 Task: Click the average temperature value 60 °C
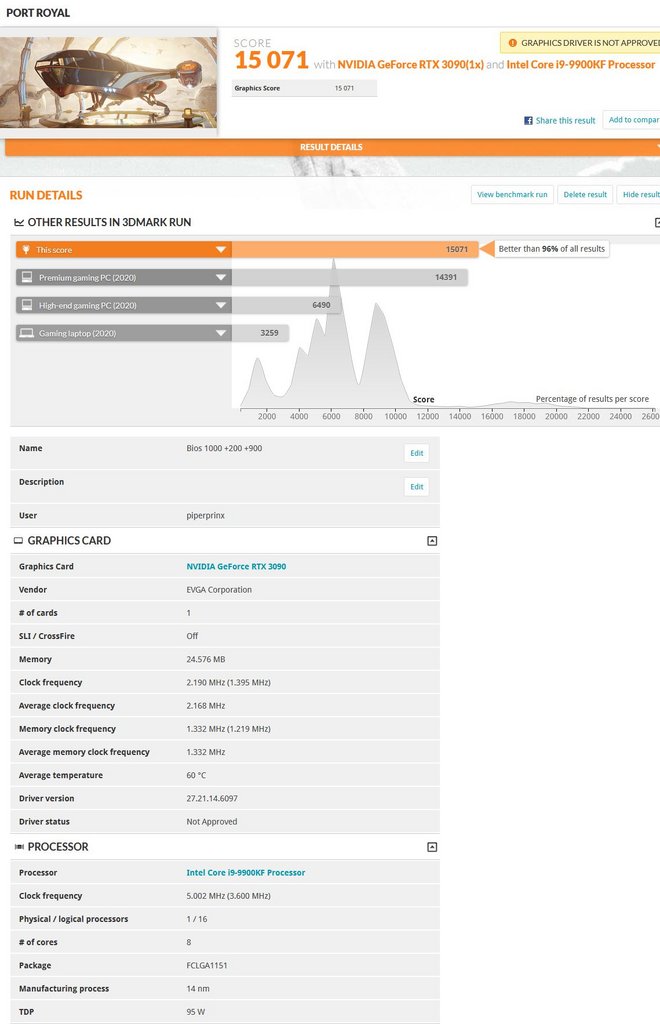click(x=196, y=775)
